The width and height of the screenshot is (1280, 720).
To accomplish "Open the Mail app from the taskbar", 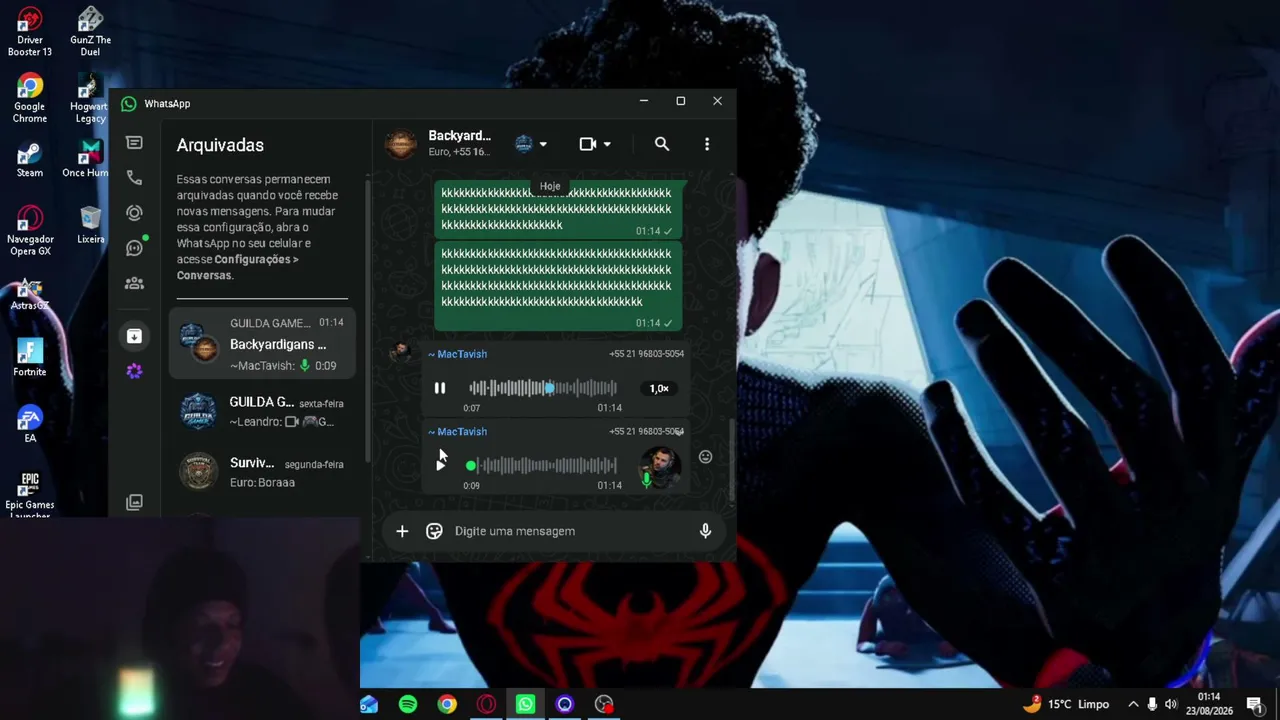I will coord(369,704).
